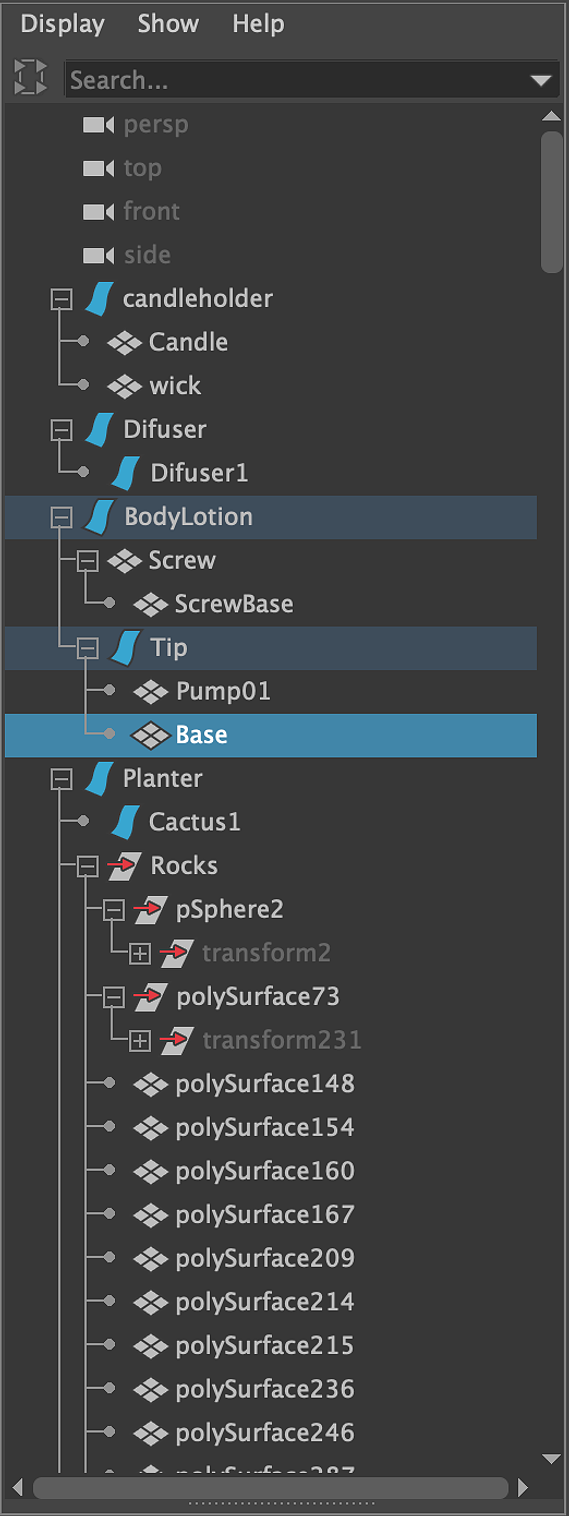Expand the transform2 node
The height and width of the screenshot is (1516, 569).
[x=140, y=954]
